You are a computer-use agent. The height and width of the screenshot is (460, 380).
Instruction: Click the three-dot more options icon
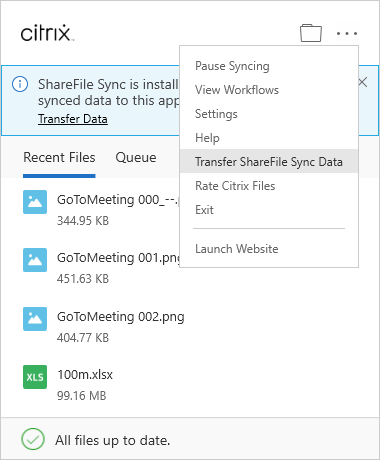[x=347, y=33]
